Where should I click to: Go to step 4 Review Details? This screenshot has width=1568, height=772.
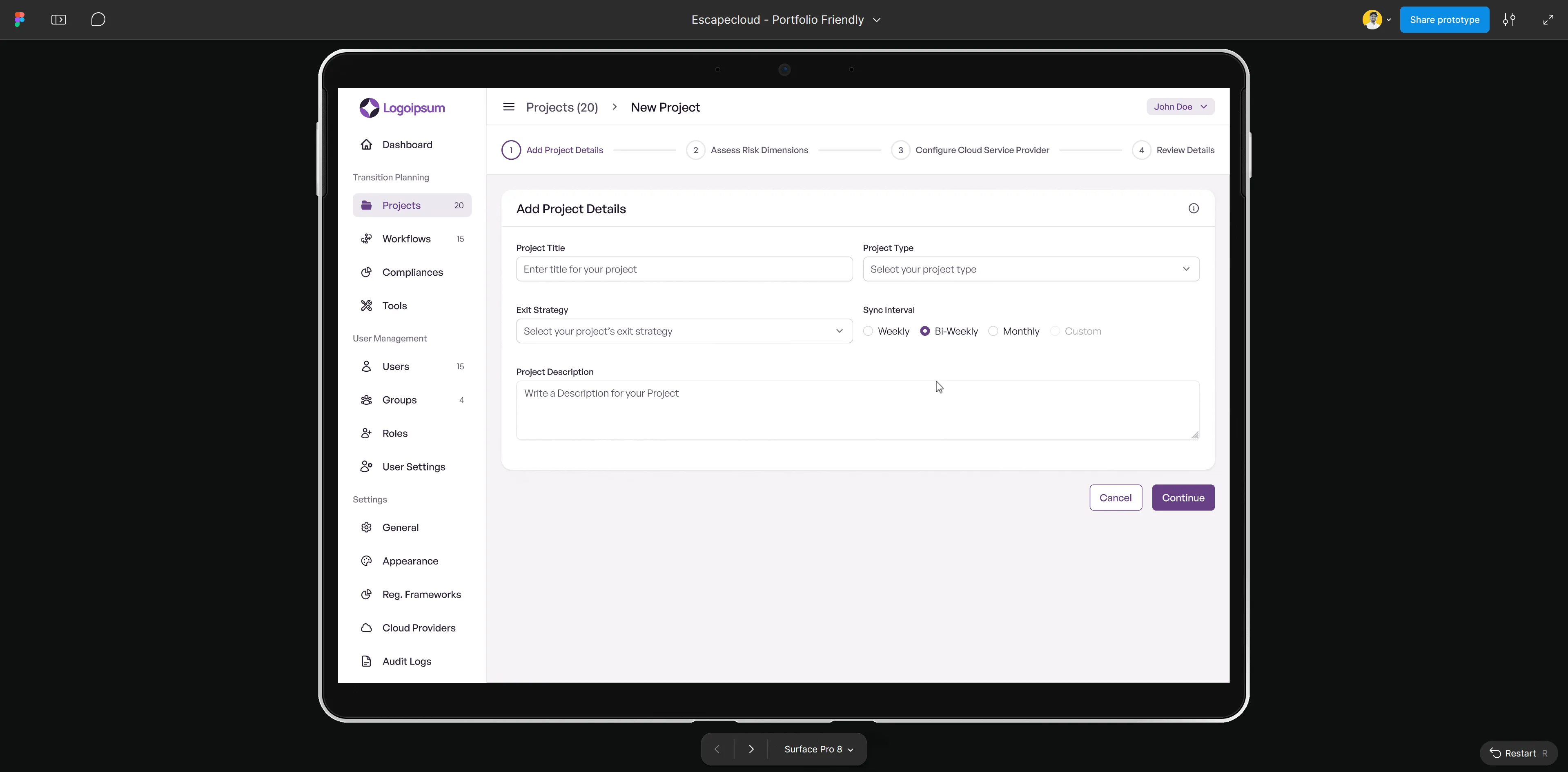click(1173, 150)
